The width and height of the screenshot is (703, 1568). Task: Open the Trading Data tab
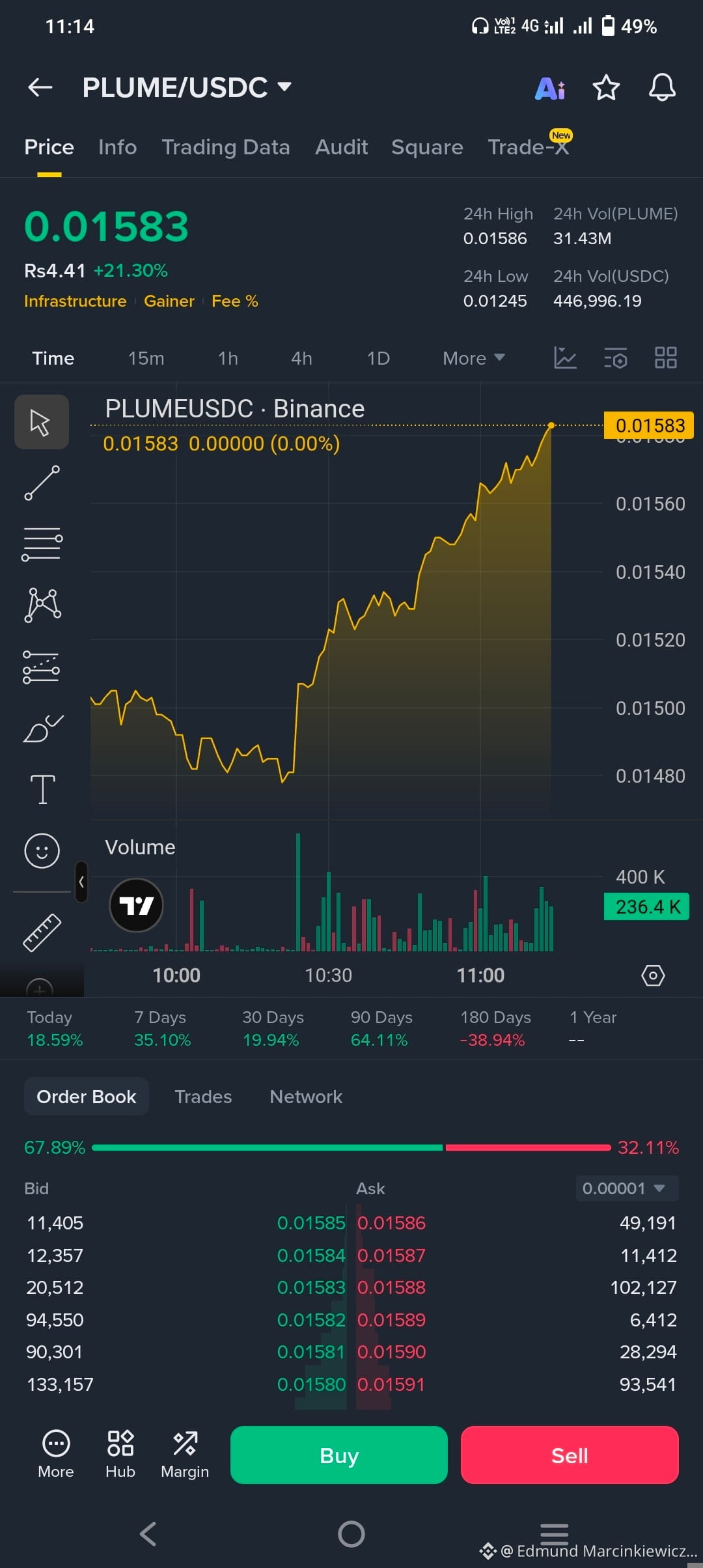[x=226, y=147]
